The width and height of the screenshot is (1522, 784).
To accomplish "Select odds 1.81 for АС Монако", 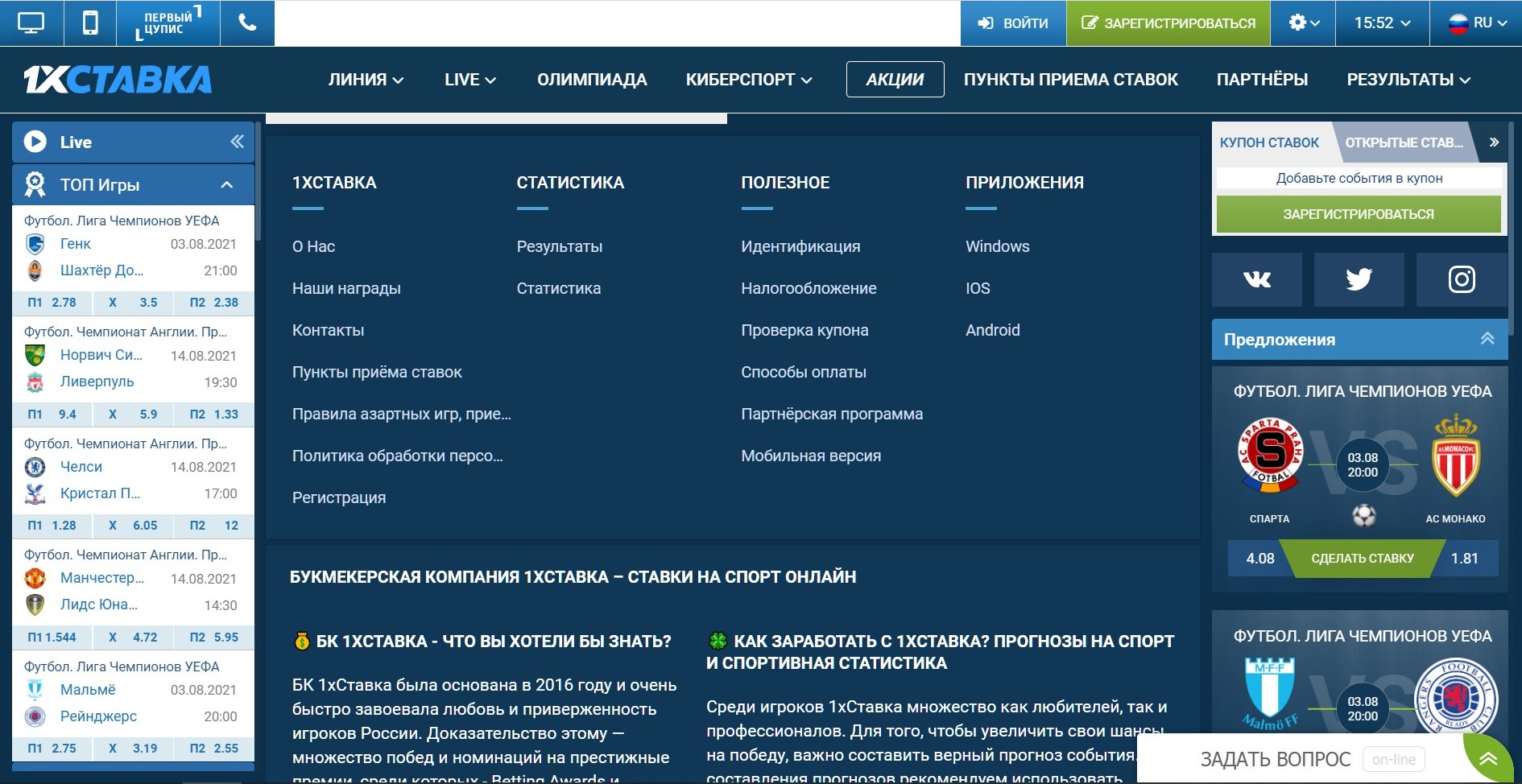I will click(x=1465, y=559).
